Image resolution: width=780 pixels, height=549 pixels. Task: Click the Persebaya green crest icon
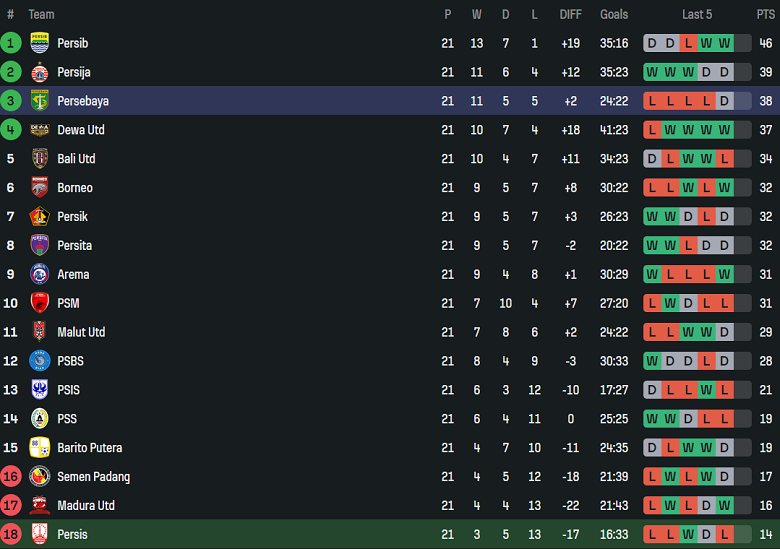40,101
